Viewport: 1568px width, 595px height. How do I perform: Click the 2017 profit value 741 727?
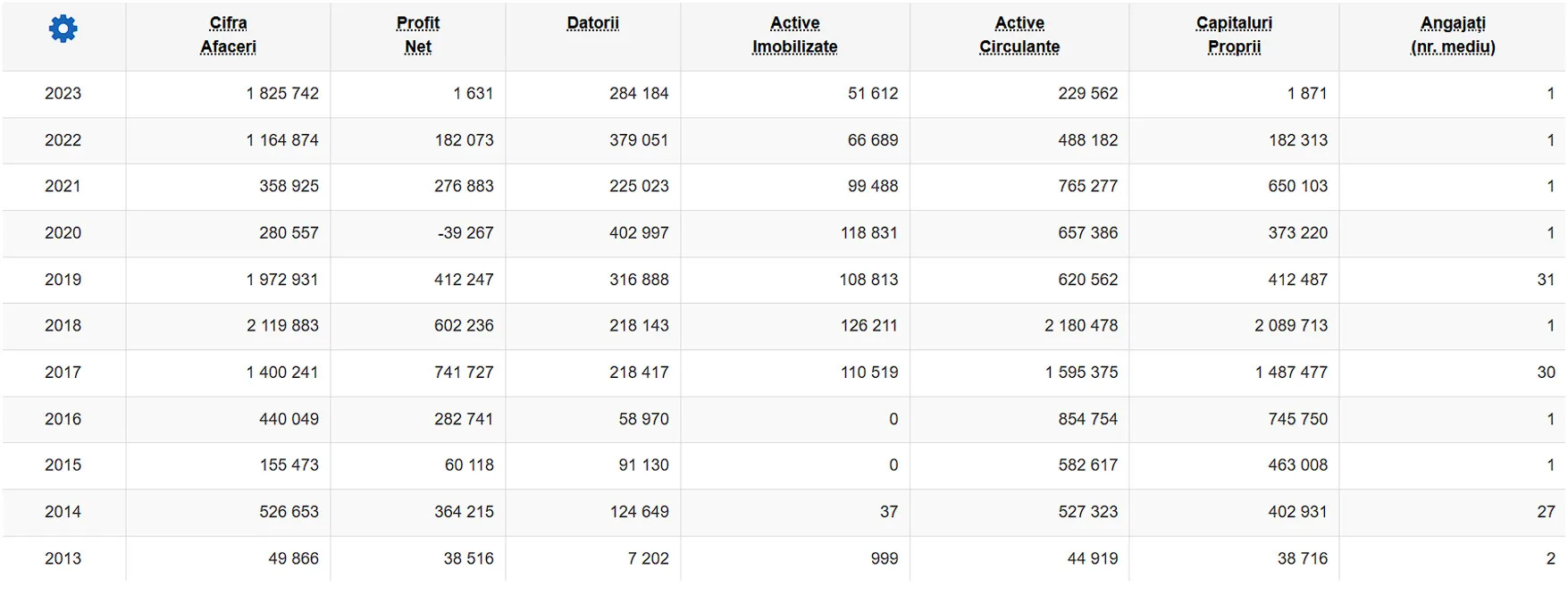click(x=464, y=373)
